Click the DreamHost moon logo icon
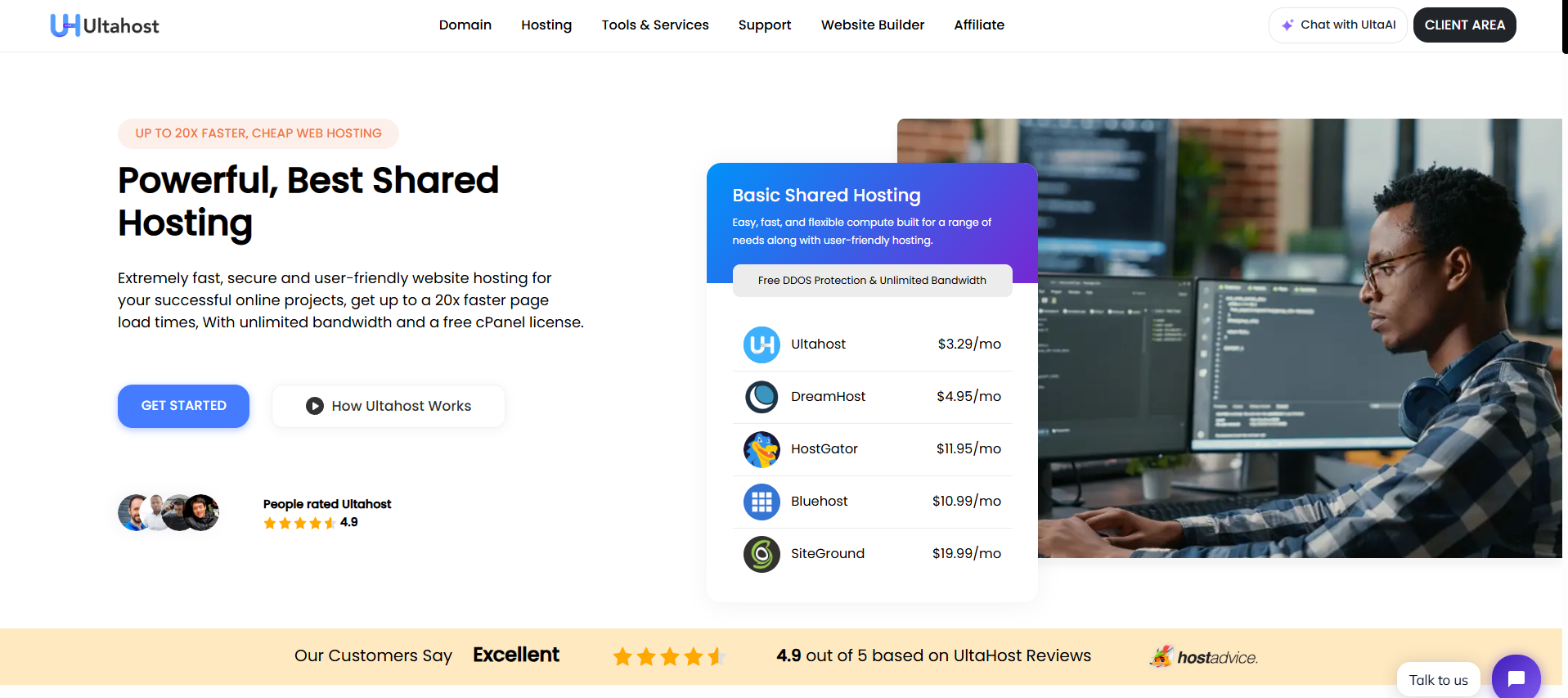The image size is (1568, 698). tap(762, 397)
